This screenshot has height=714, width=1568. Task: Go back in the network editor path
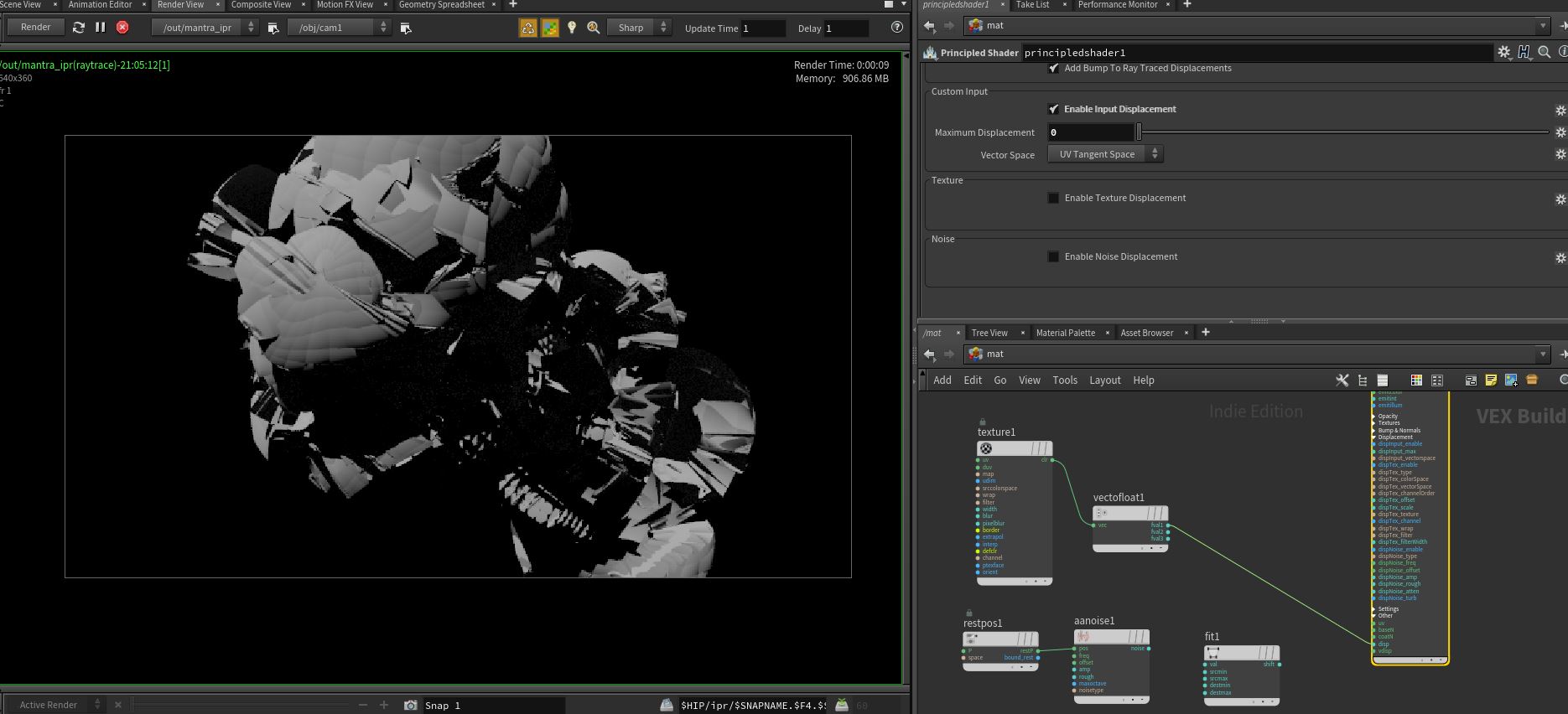[929, 354]
